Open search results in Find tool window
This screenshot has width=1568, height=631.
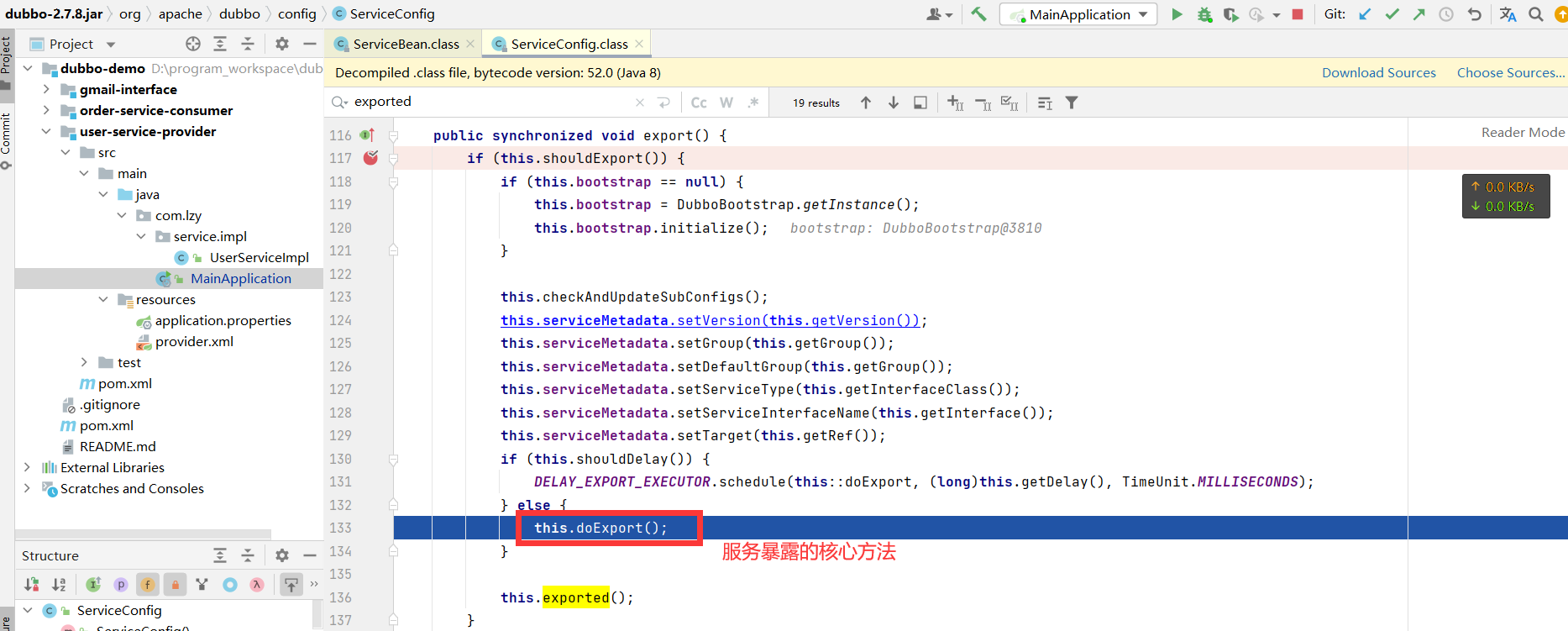pos(920,103)
